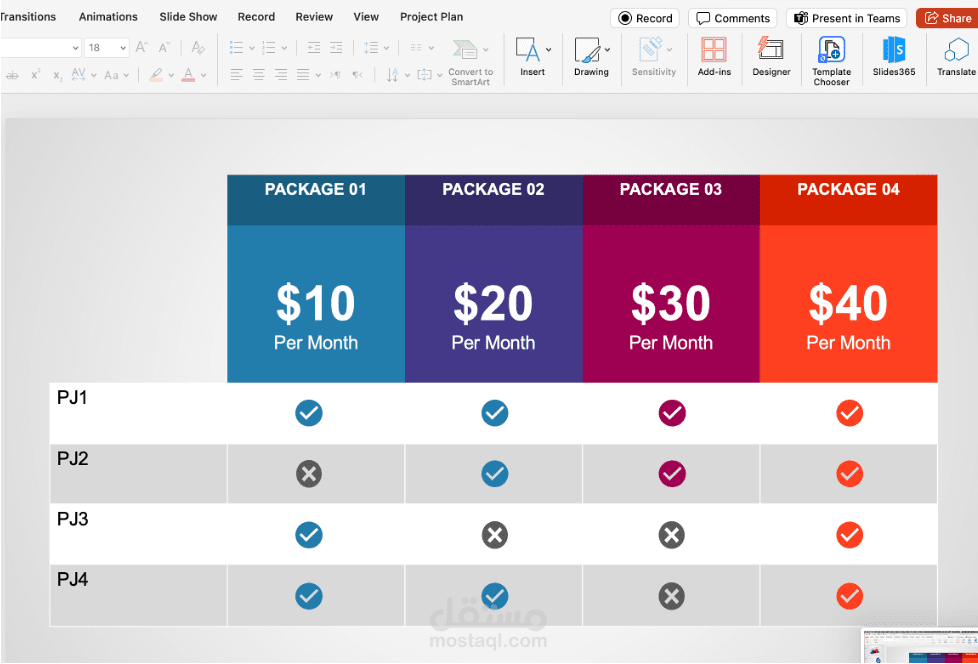This screenshot has height=664, width=978.
Task: Open the slide thumbnail preview in corner
Action: click(919, 646)
